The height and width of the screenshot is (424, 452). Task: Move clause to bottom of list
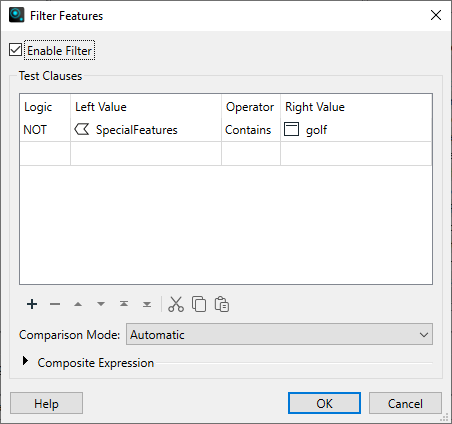(x=147, y=304)
